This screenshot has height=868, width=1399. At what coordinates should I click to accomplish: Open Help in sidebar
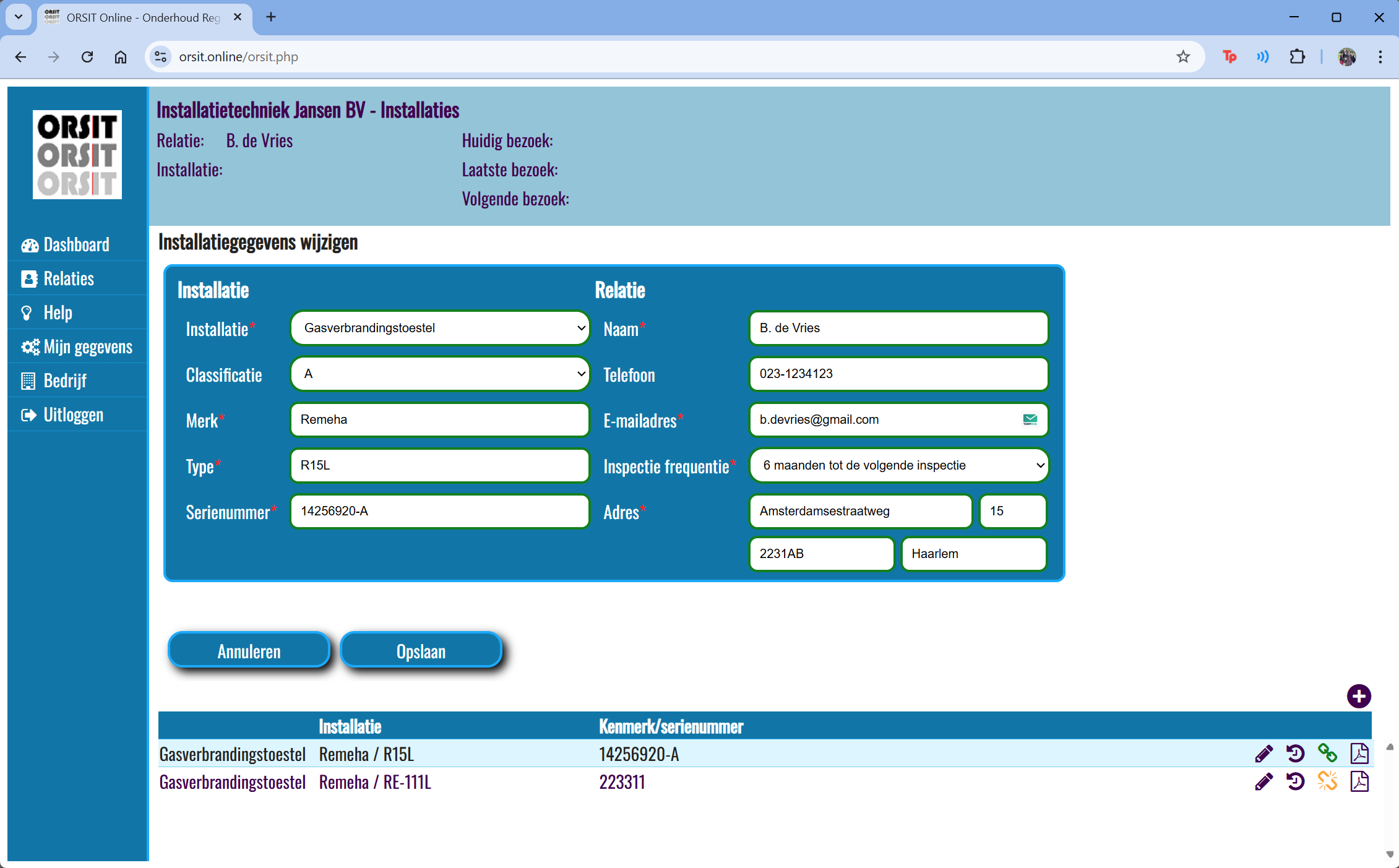tap(77, 312)
